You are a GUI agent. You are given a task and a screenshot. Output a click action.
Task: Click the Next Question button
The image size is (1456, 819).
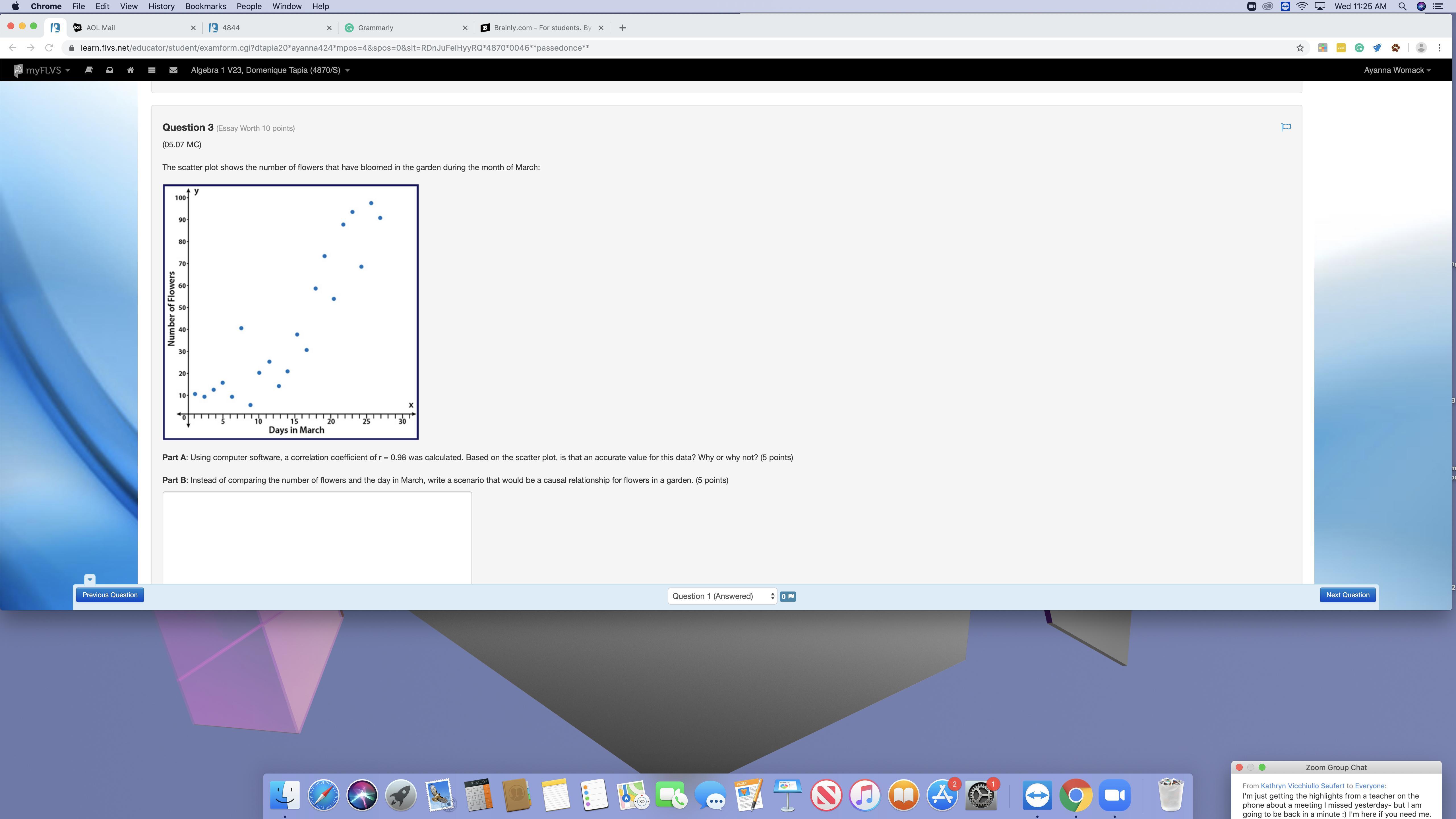click(1347, 595)
